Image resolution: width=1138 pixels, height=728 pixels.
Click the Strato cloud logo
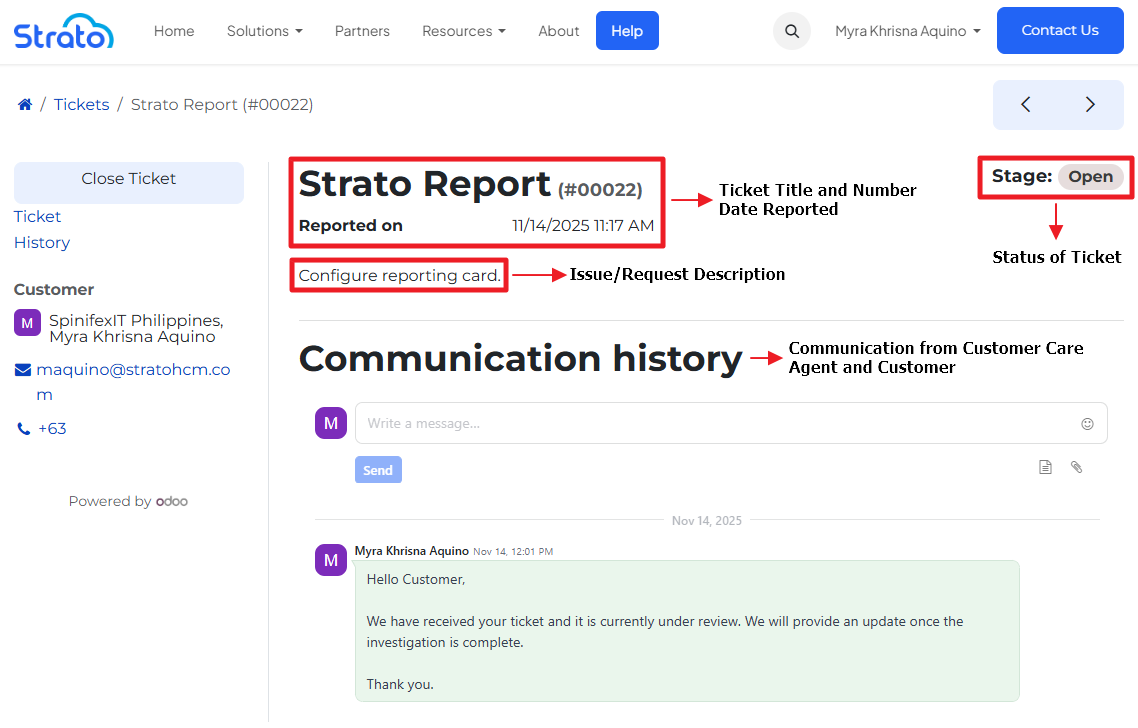coord(64,31)
